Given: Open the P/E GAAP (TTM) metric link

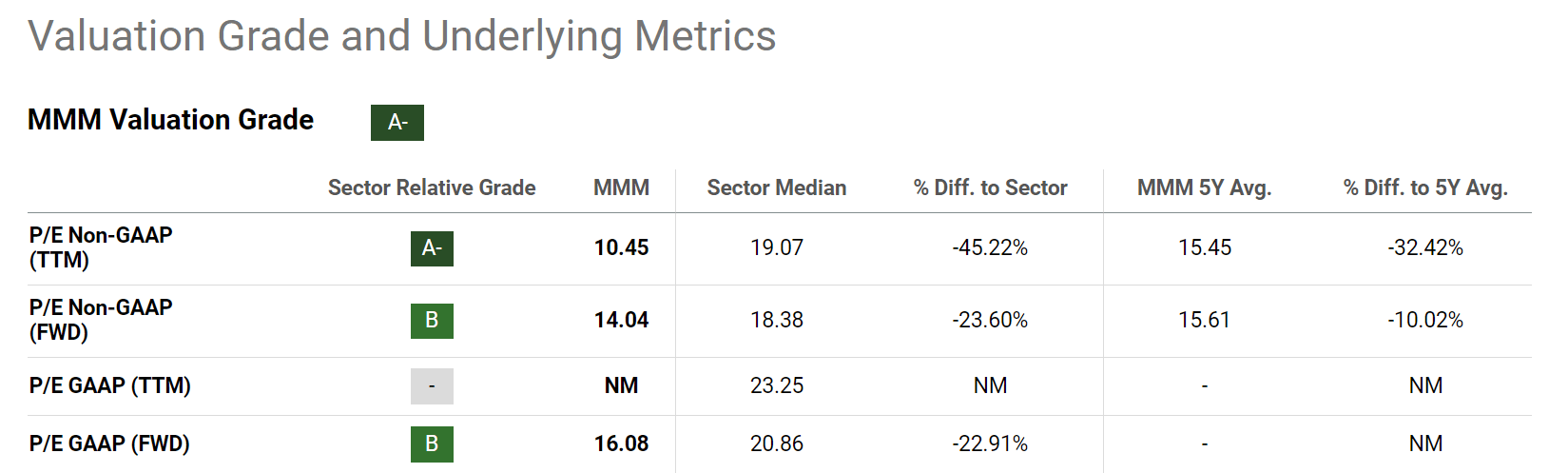Looking at the screenshot, I should point(110,385).
